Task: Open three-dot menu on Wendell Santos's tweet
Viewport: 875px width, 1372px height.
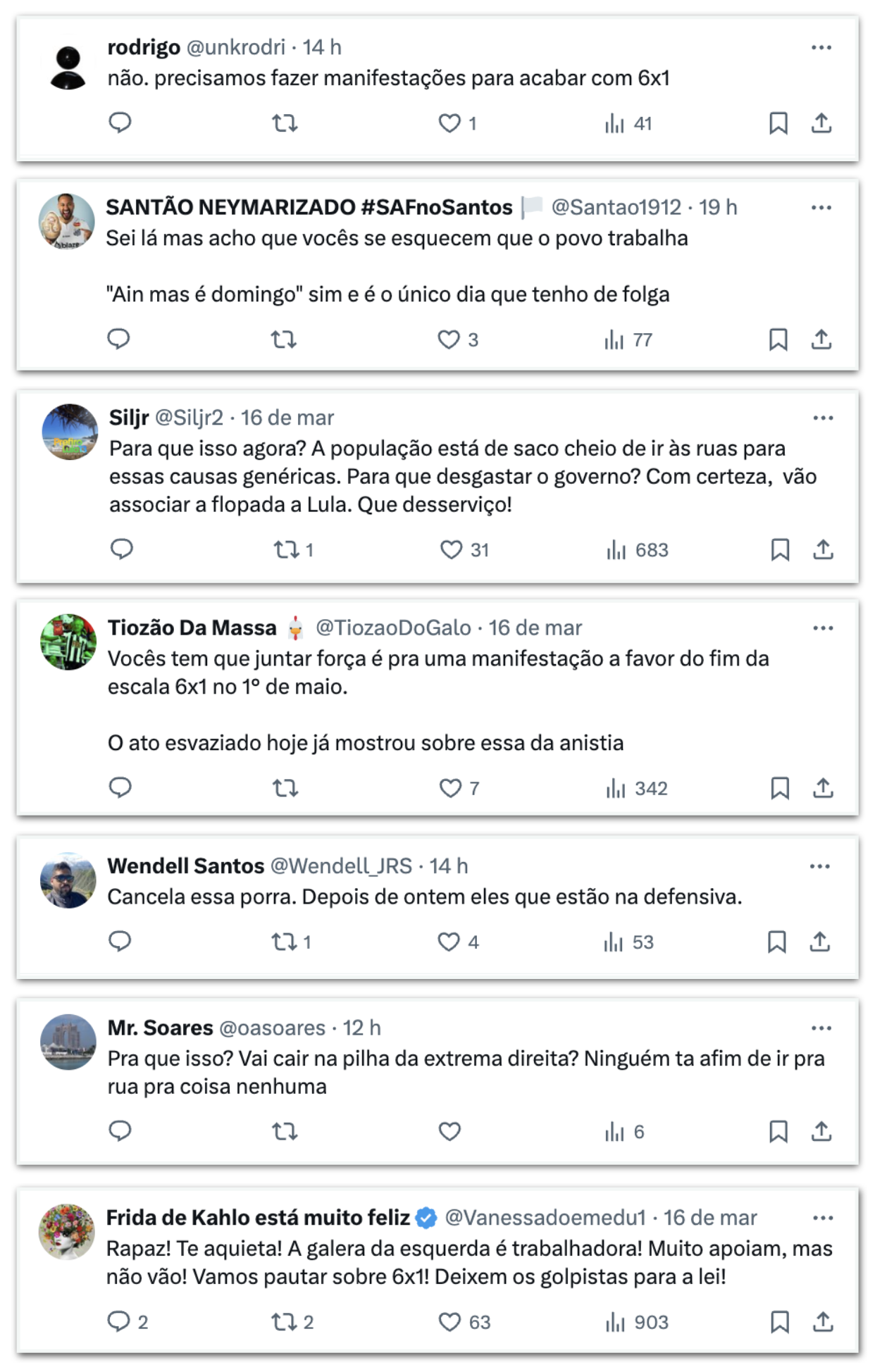Action: click(820, 866)
